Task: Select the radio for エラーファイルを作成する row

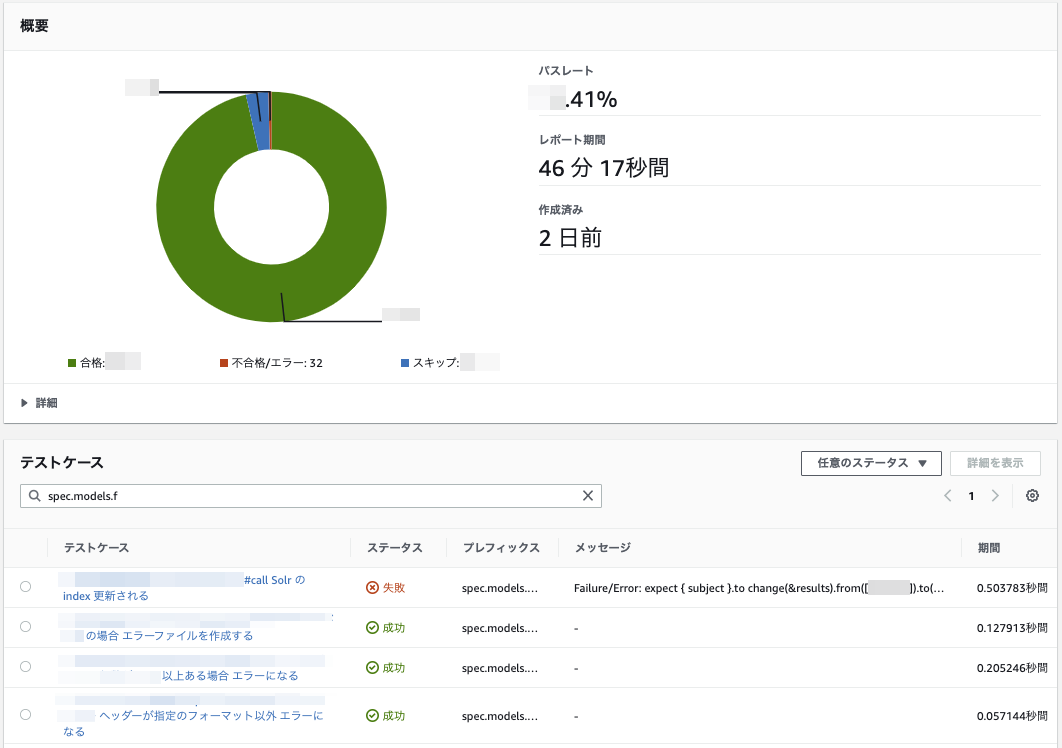Action: coord(26,627)
